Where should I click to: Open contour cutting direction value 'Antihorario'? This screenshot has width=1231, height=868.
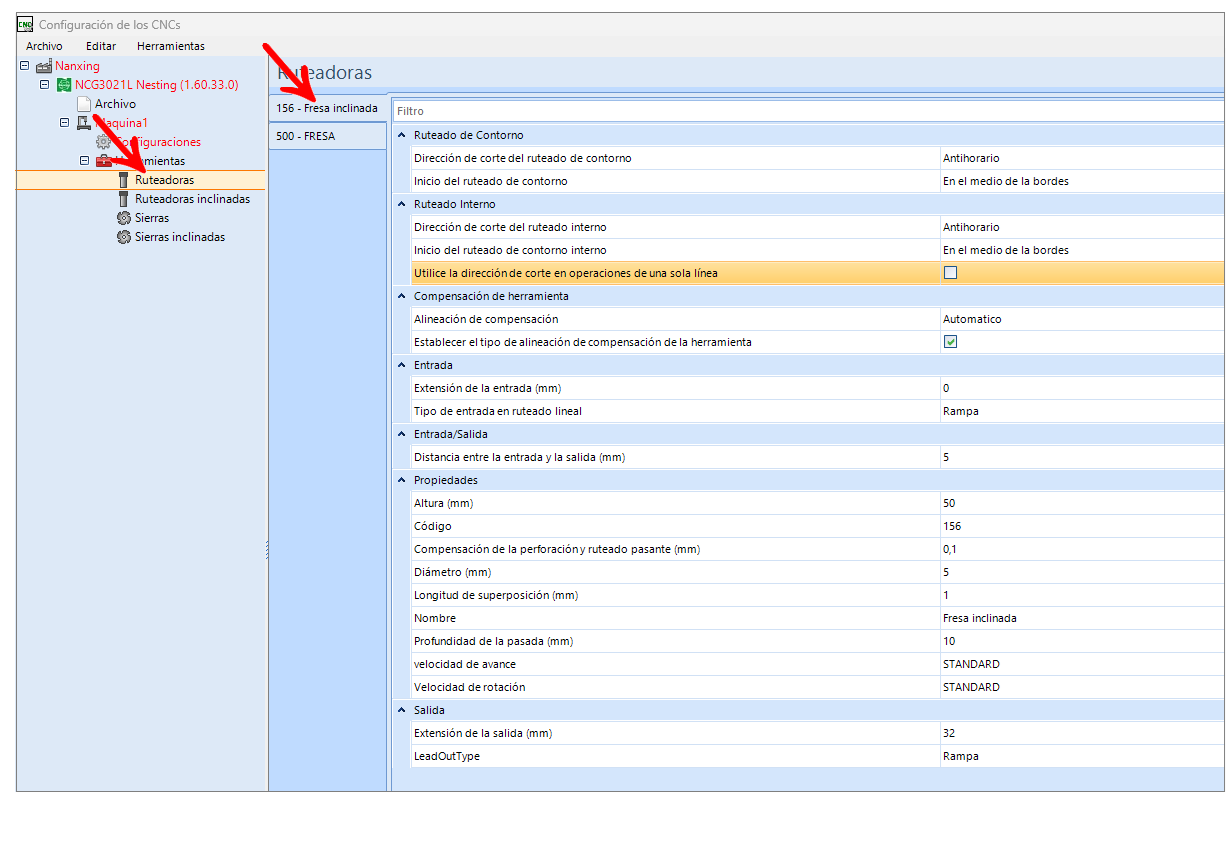[1082, 158]
